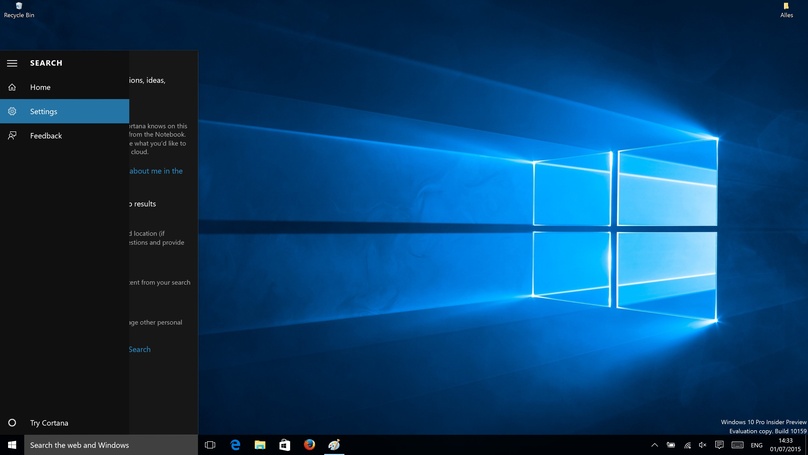Show hidden system tray icons

pyautogui.click(x=654, y=445)
